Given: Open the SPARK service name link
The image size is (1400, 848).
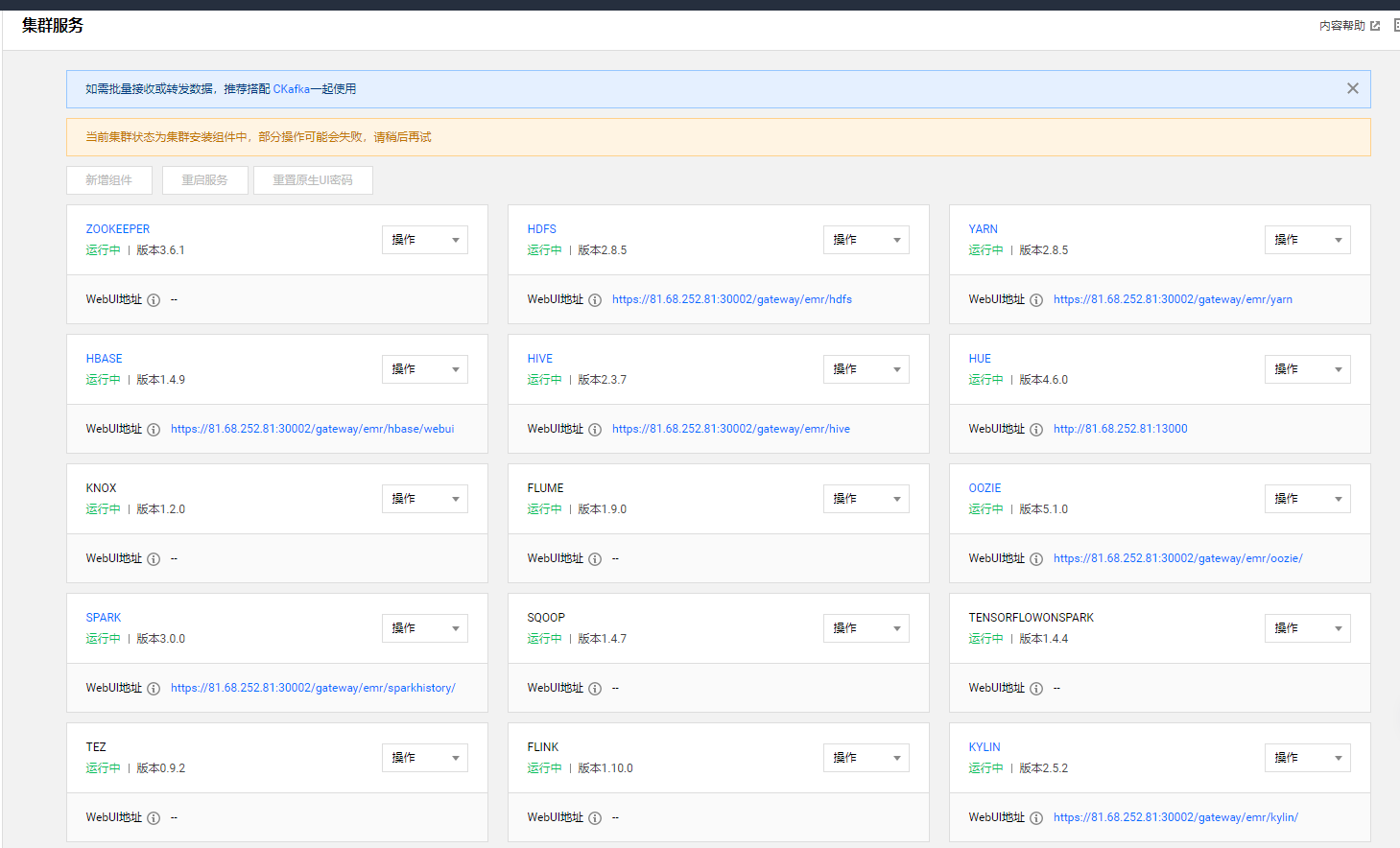Looking at the screenshot, I should [x=104, y=618].
